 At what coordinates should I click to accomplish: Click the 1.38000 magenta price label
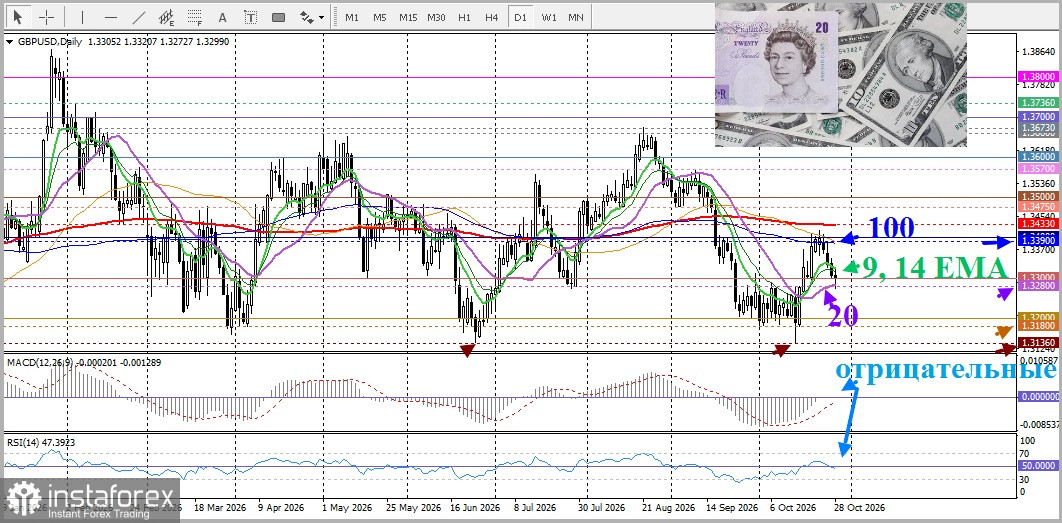pos(1039,78)
